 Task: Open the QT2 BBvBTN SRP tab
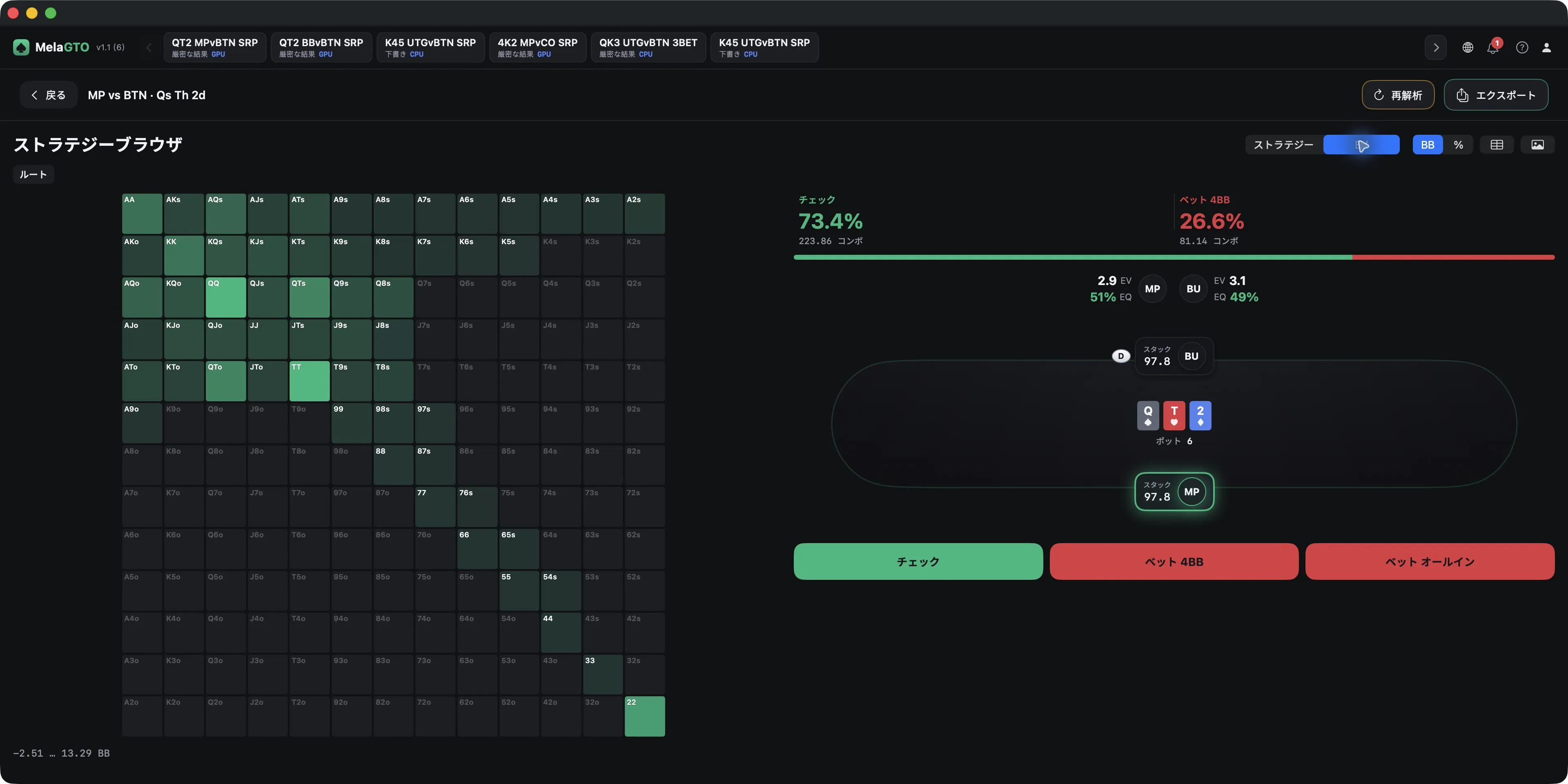(x=321, y=47)
